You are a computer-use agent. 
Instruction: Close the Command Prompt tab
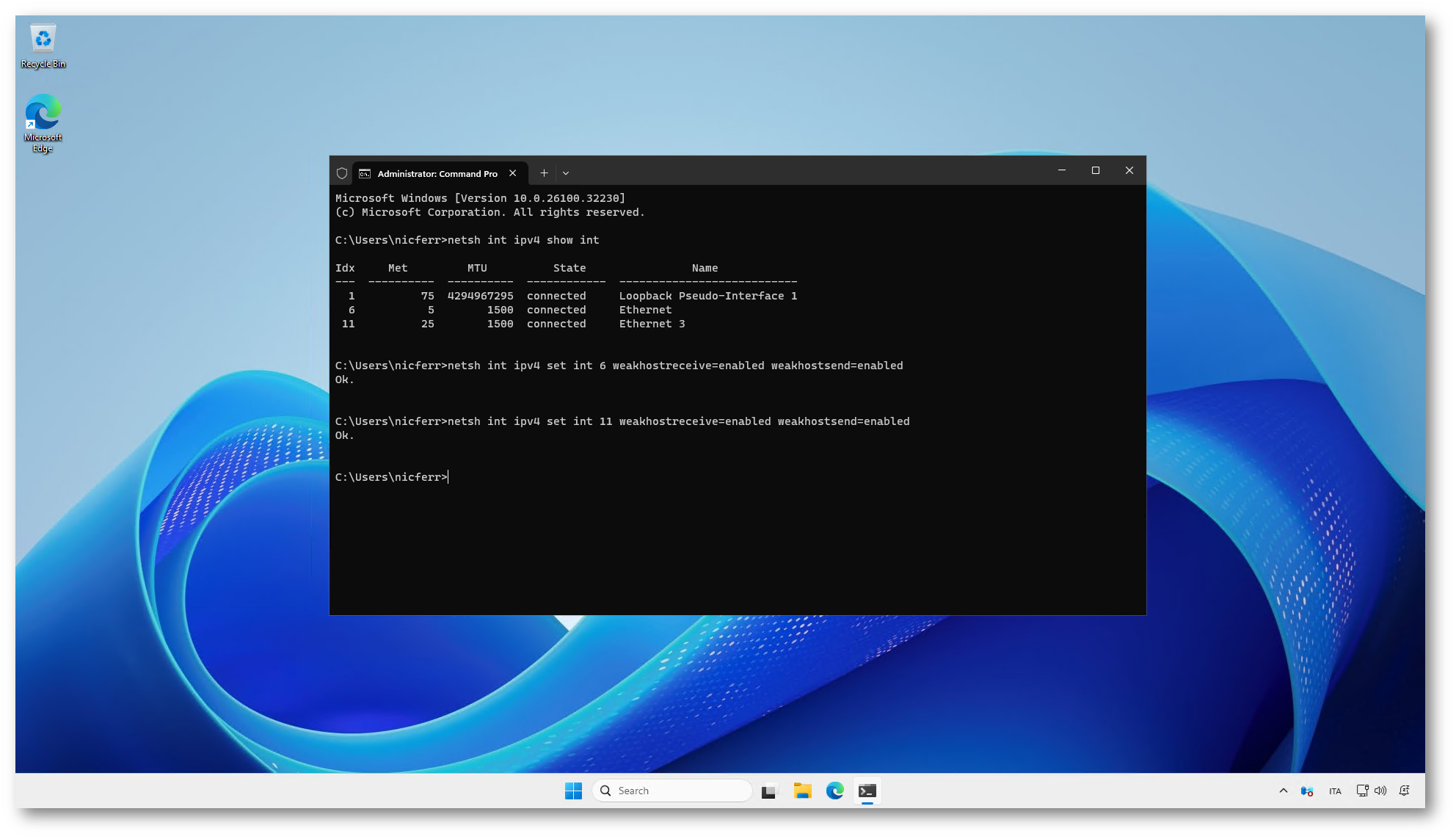[x=513, y=173]
